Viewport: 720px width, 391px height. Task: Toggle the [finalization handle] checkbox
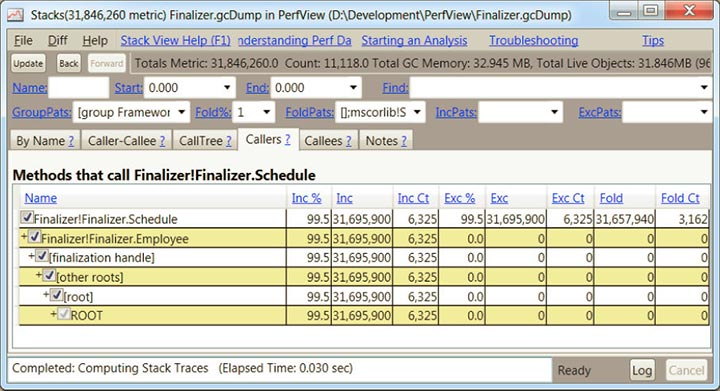pos(42,256)
